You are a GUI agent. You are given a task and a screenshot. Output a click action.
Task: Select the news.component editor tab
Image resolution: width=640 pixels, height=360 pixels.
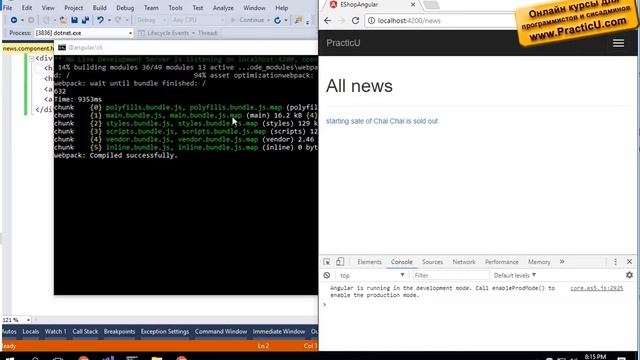28,48
